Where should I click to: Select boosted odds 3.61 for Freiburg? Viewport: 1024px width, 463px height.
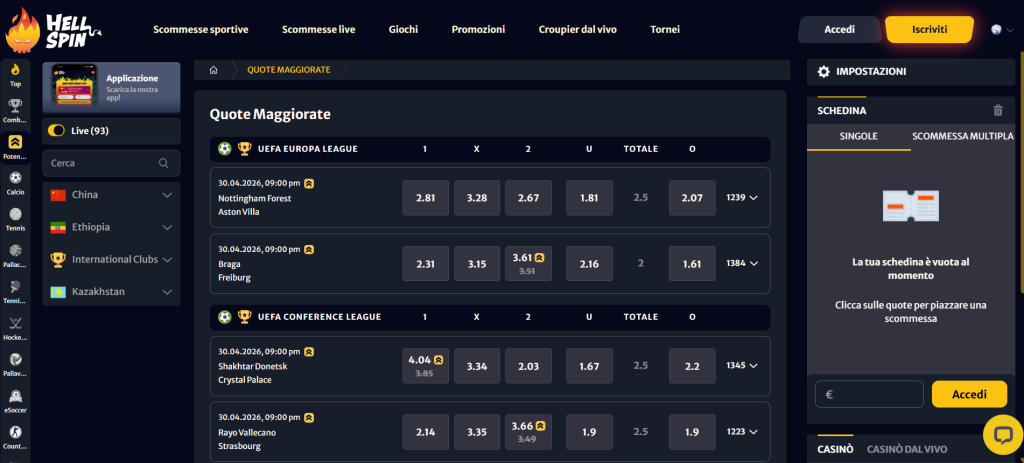tap(528, 264)
